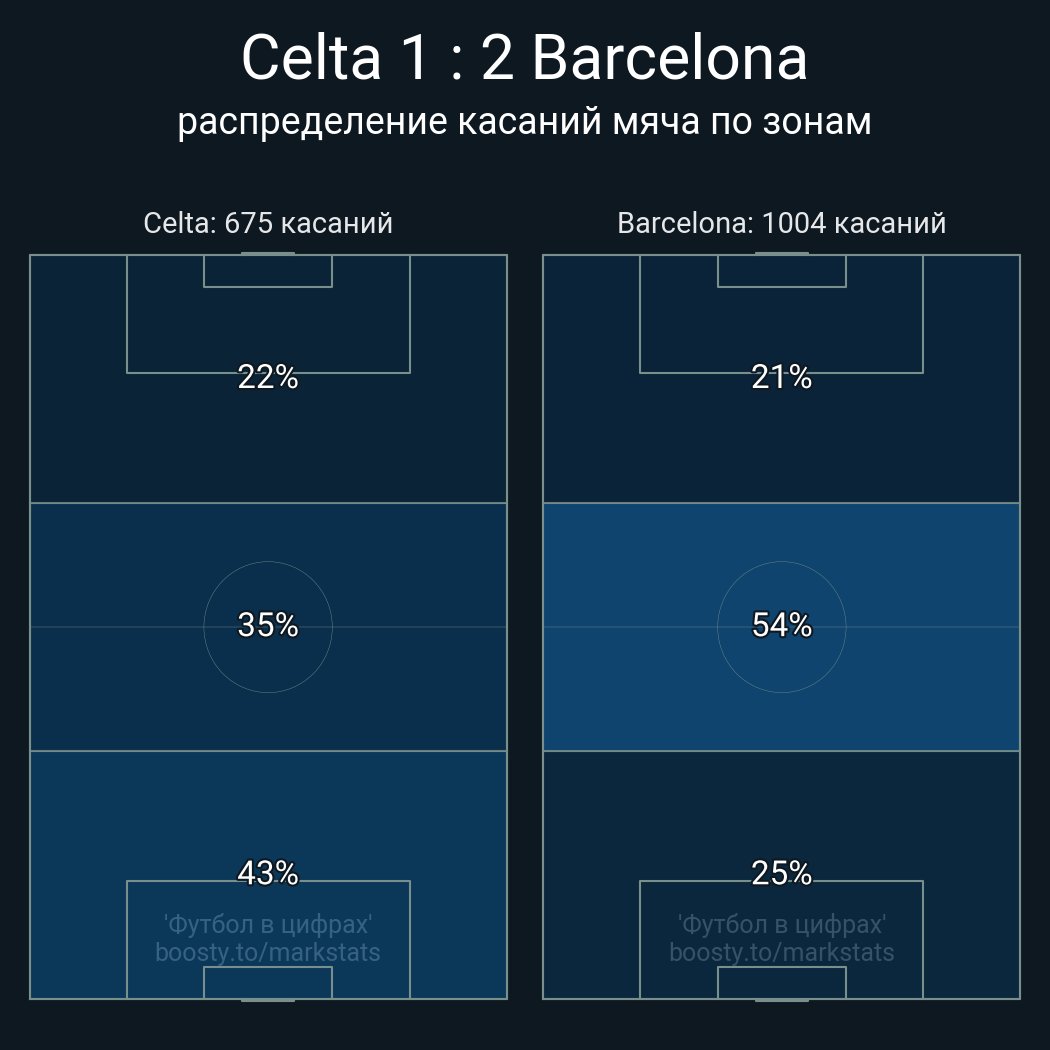Click 'Футбол в цифрах' watermark on Celta pitch
Image resolution: width=1050 pixels, height=1050 pixels.
pyautogui.click(x=268, y=924)
